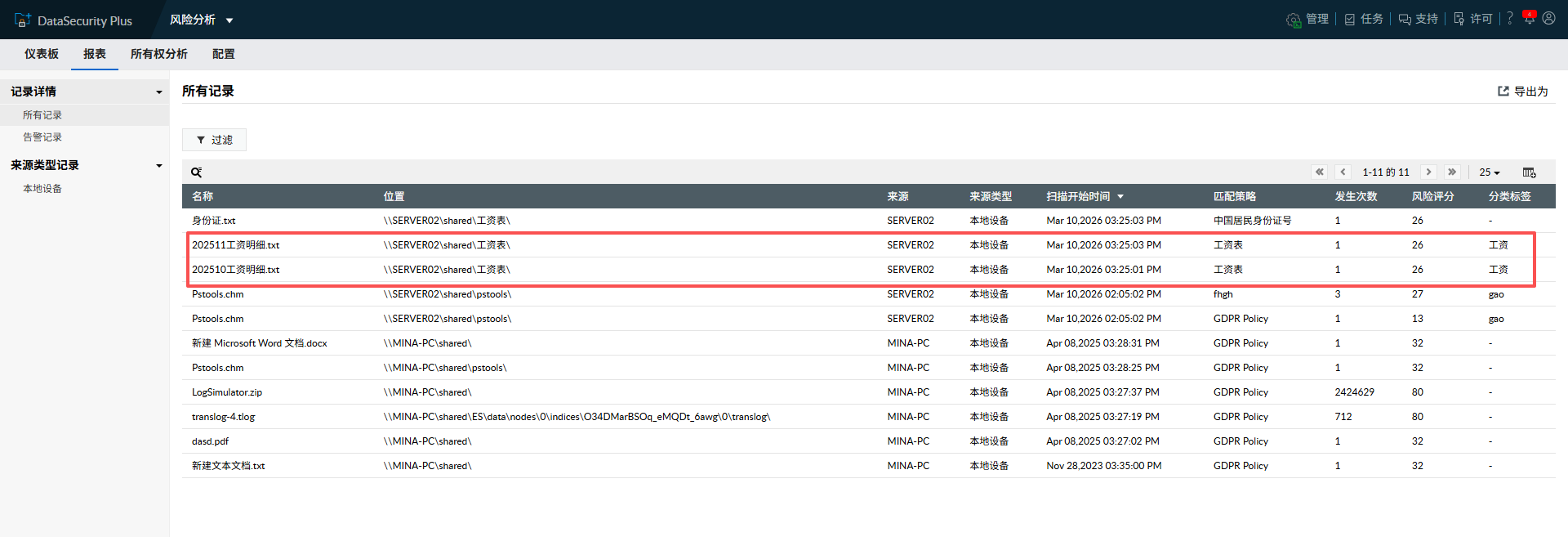The image size is (1568, 537).
Task: Switch to the 所有权分析 tab
Action: click(158, 54)
